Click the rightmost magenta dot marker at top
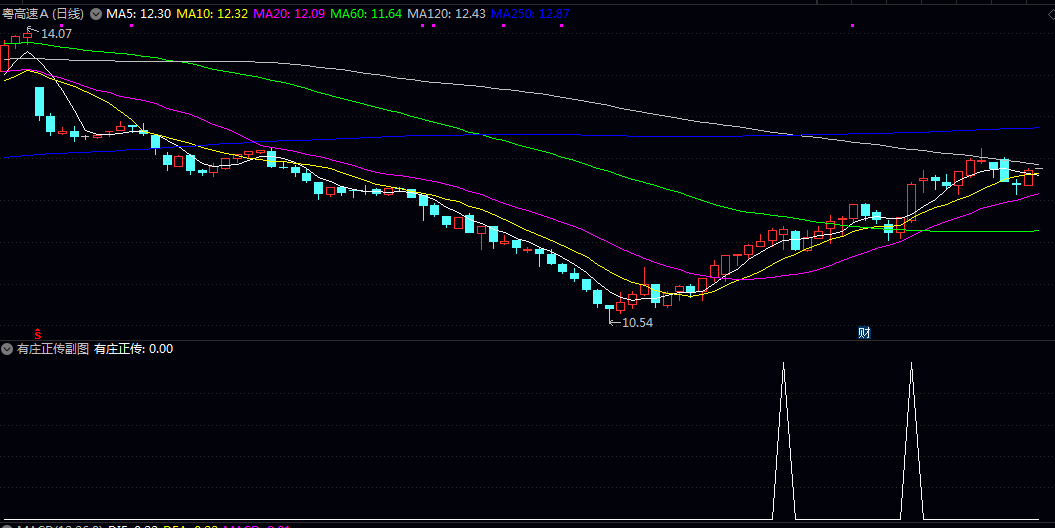Image resolution: width=1055 pixels, height=528 pixels. [852, 25]
